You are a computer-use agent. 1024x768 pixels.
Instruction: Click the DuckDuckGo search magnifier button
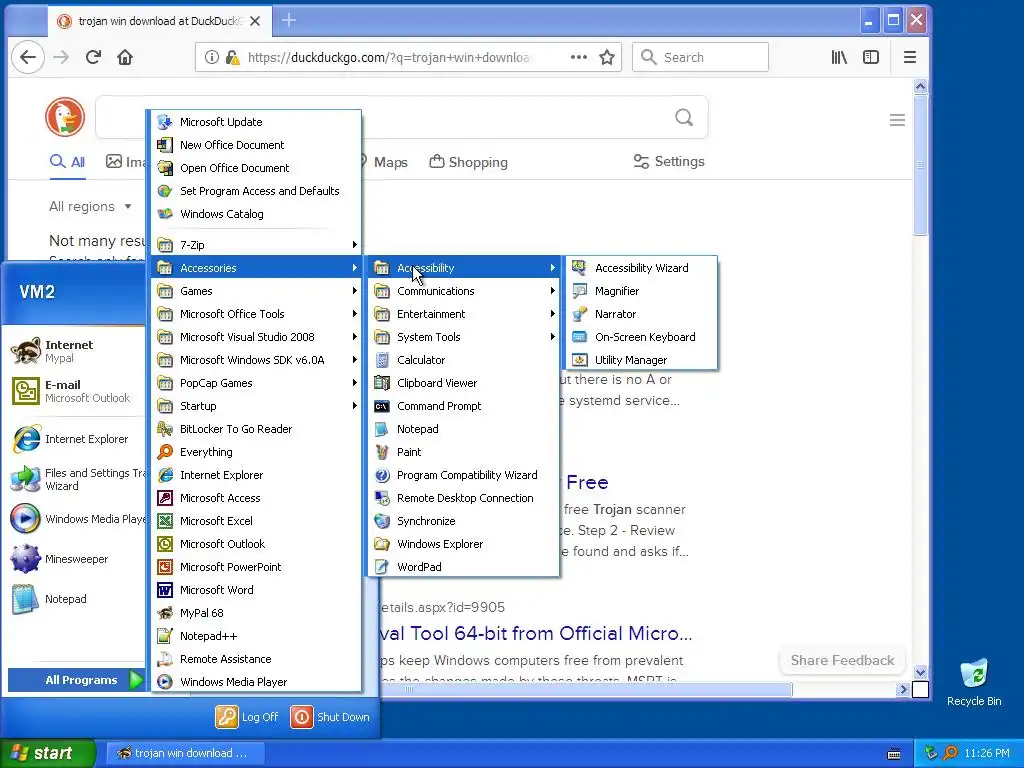(x=684, y=118)
